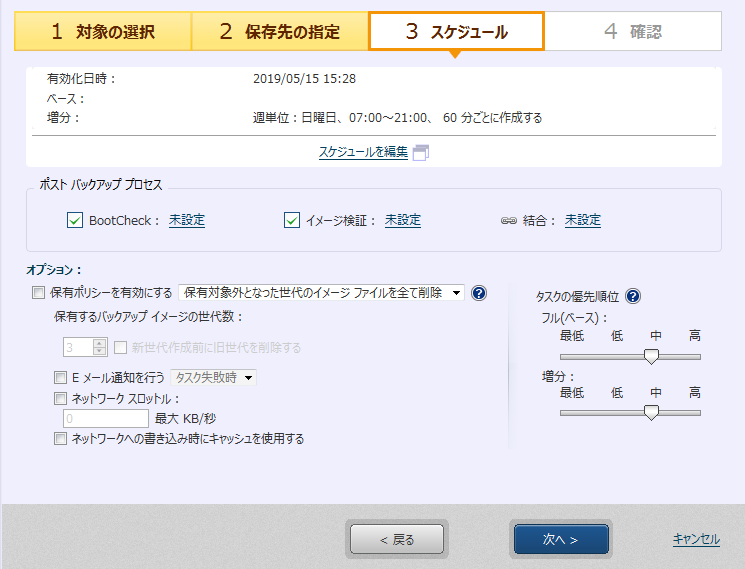Click the chain link icon for 結合
This screenshot has height=569, width=745.
508,221
